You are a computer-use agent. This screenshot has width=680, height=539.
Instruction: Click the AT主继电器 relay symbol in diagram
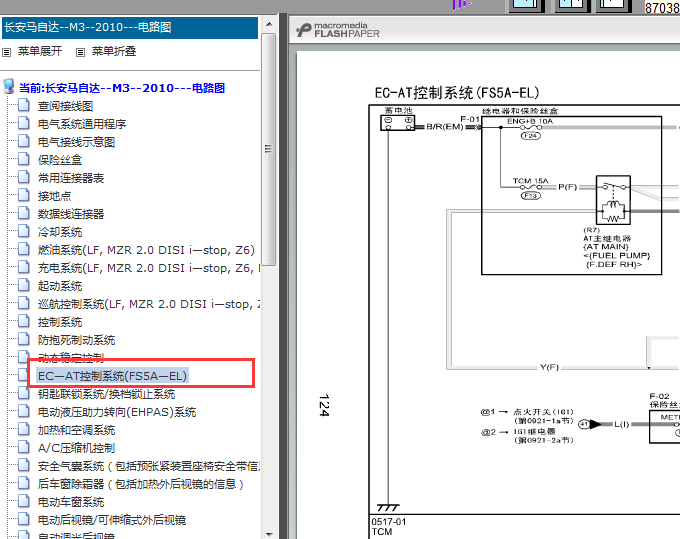(613, 200)
